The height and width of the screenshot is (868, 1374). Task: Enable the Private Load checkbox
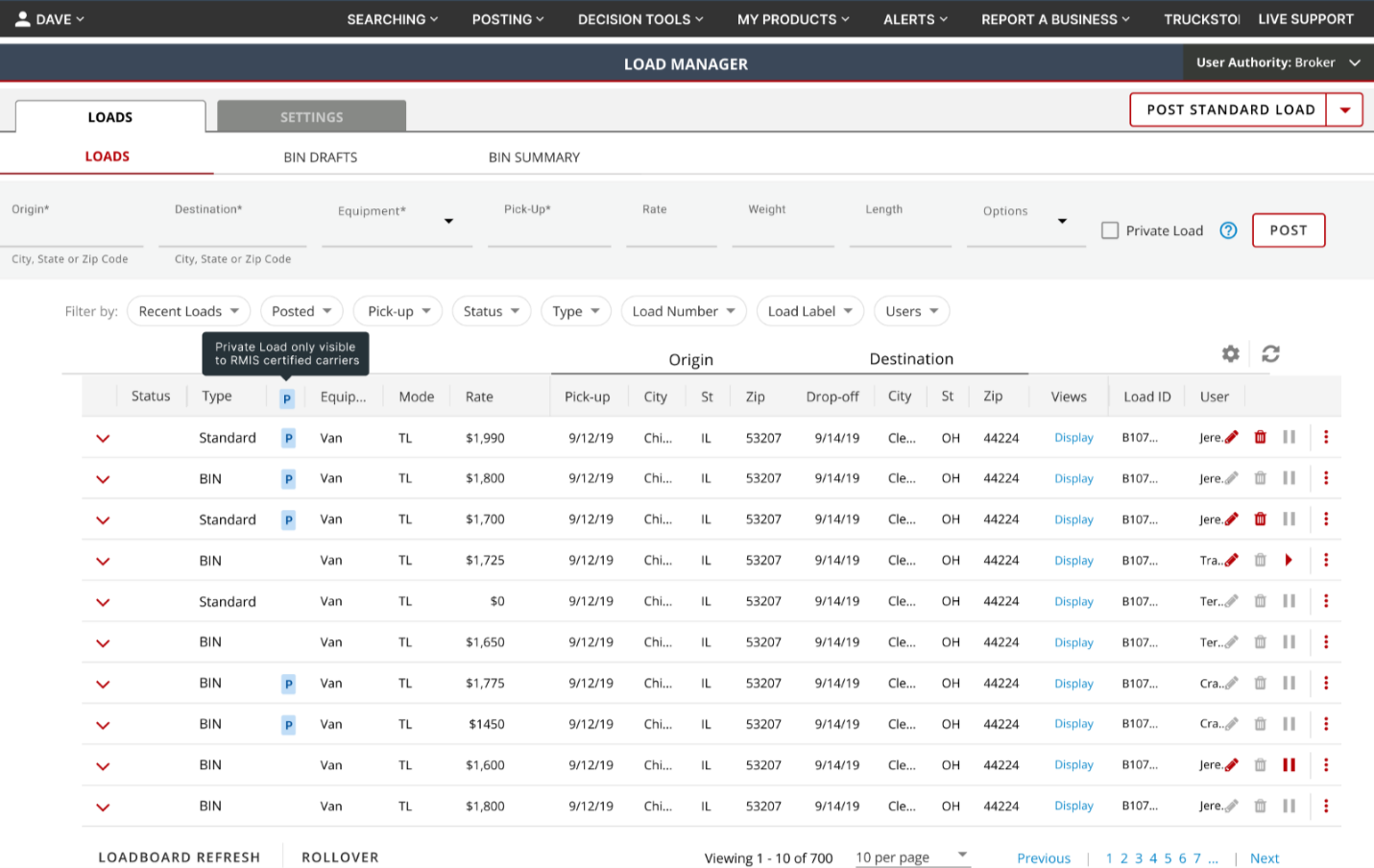1110,230
